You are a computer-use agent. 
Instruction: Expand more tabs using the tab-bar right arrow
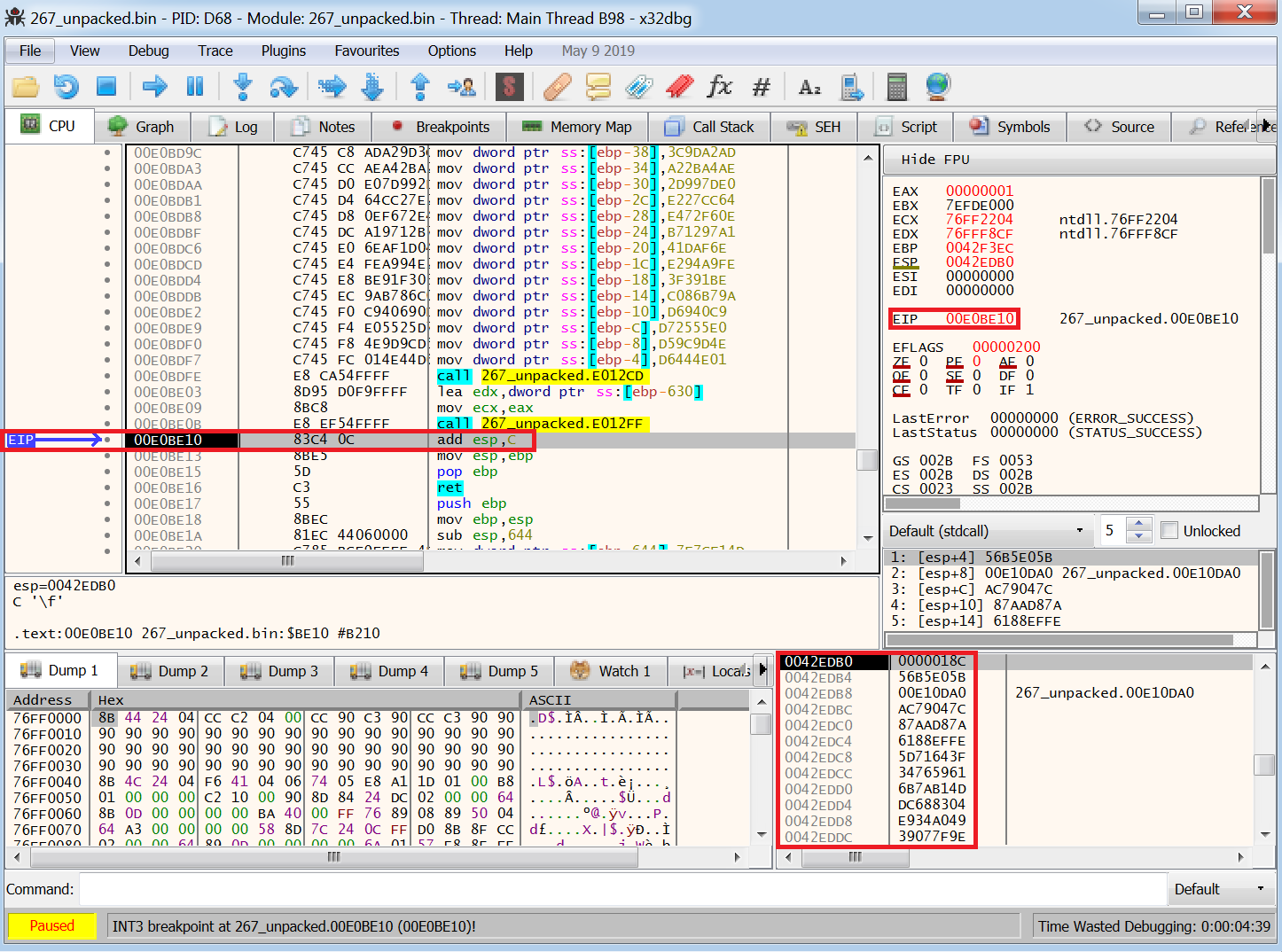[1266, 124]
